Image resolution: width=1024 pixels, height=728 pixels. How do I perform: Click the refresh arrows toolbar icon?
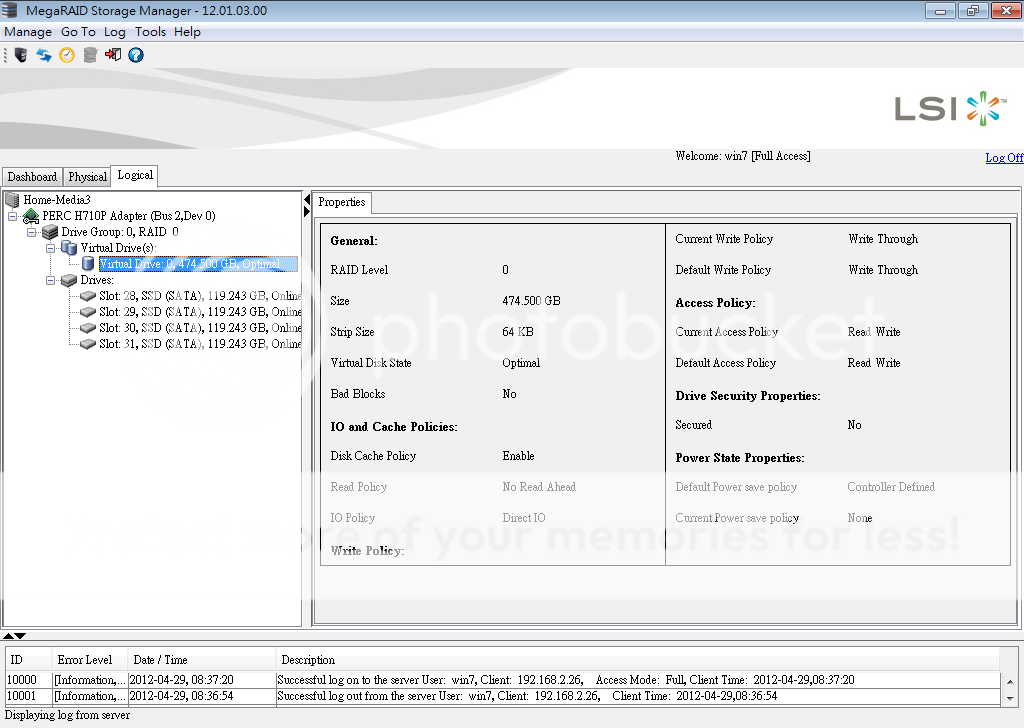pos(44,55)
